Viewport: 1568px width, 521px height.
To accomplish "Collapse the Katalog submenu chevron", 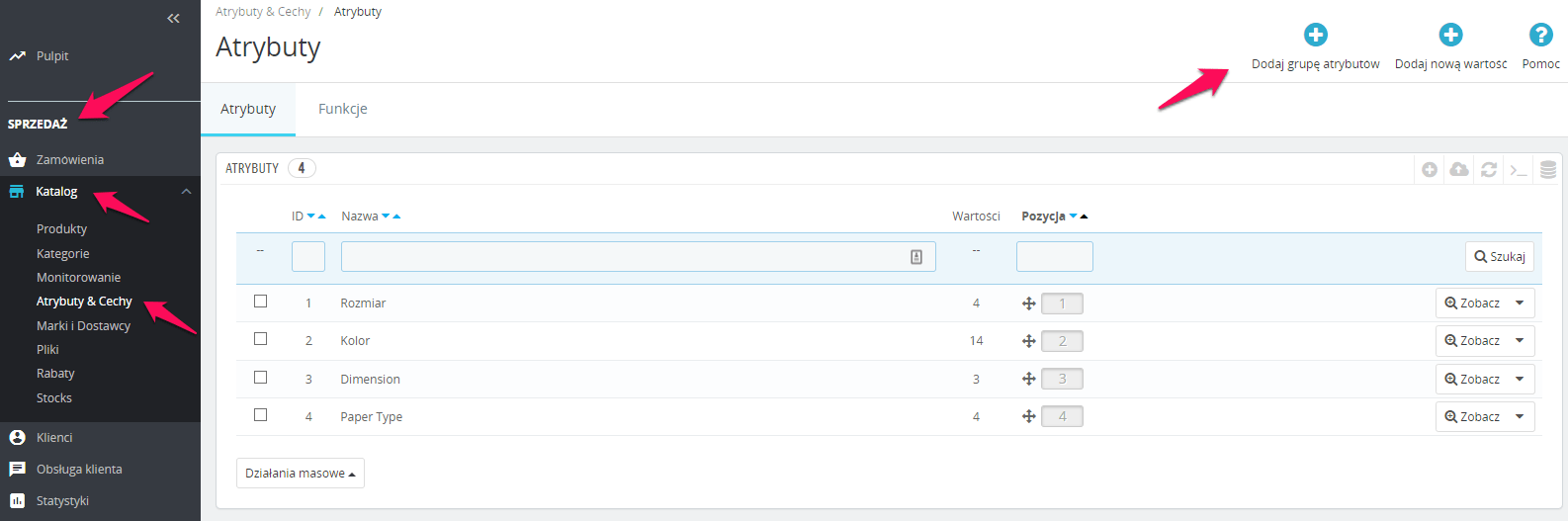I will pos(186,192).
